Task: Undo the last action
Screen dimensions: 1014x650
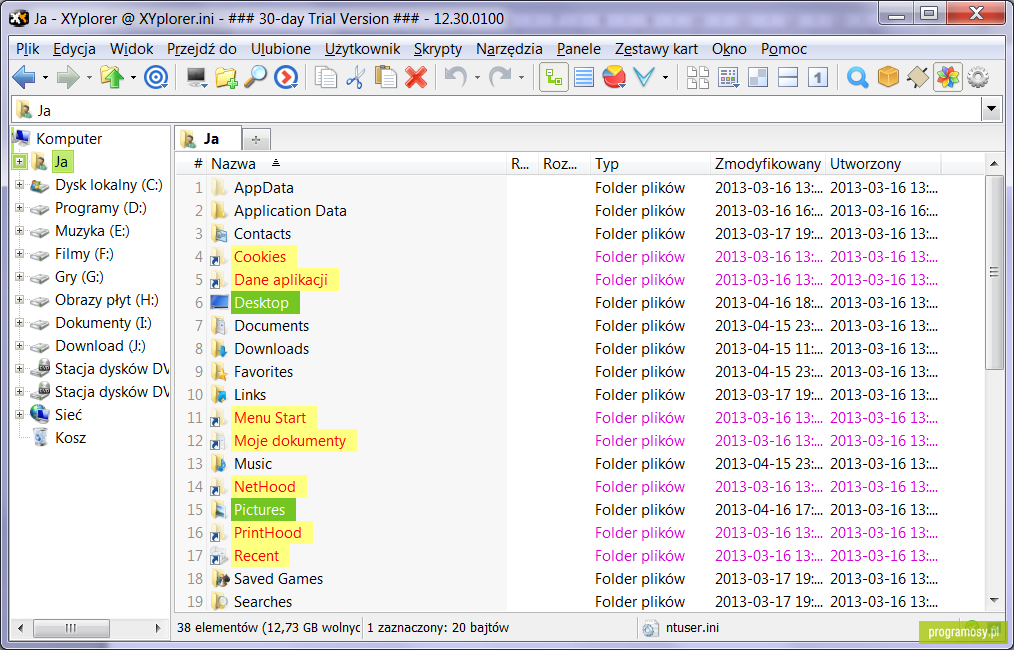Action: click(456, 78)
